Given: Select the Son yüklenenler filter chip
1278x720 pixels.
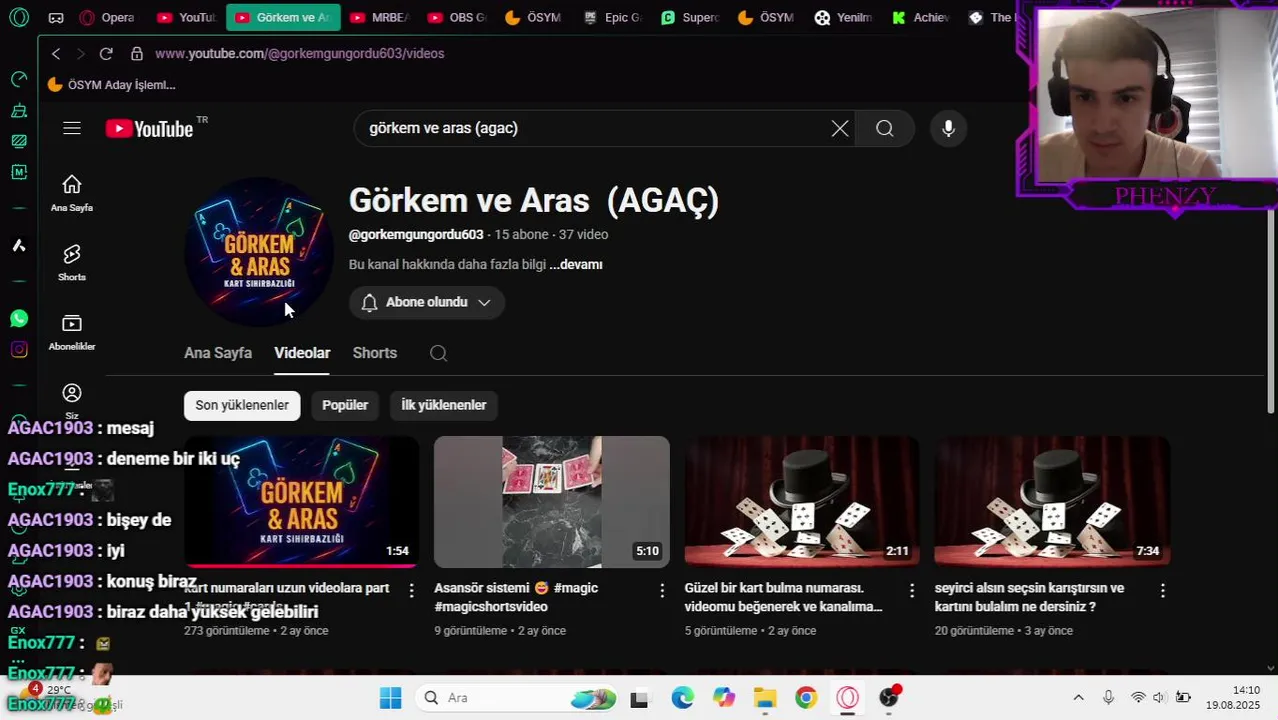Looking at the screenshot, I should tap(242, 405).
